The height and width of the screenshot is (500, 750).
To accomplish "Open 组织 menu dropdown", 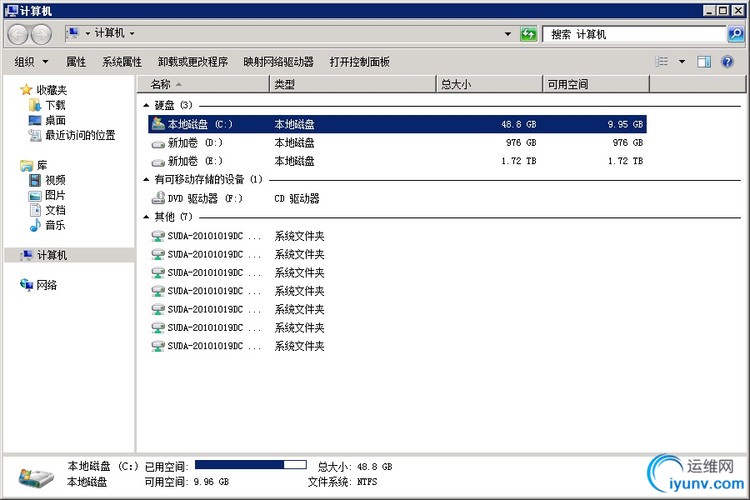I will (31, 62).
